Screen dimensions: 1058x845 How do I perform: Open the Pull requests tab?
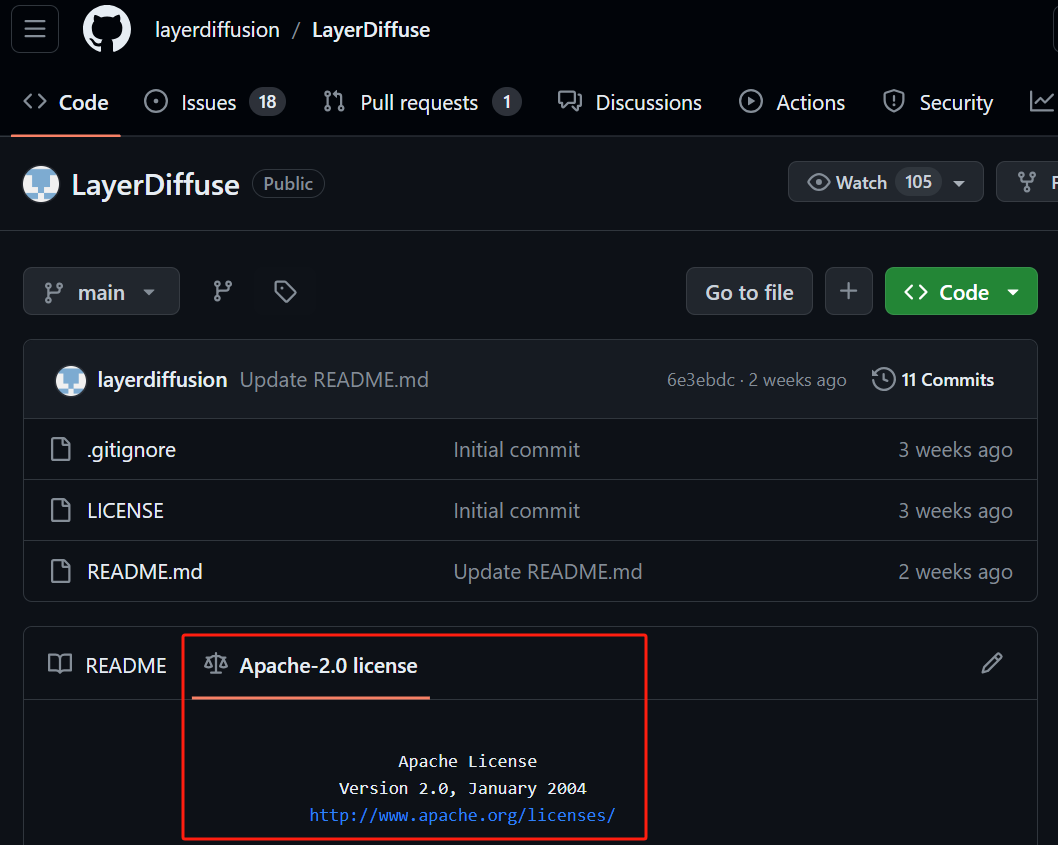coord(422,103)
